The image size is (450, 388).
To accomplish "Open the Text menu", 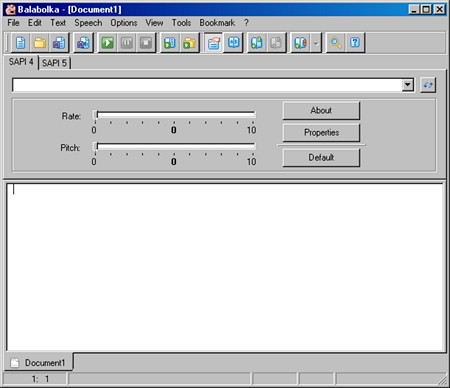I will pyautogui.click(x=58, y=23).
